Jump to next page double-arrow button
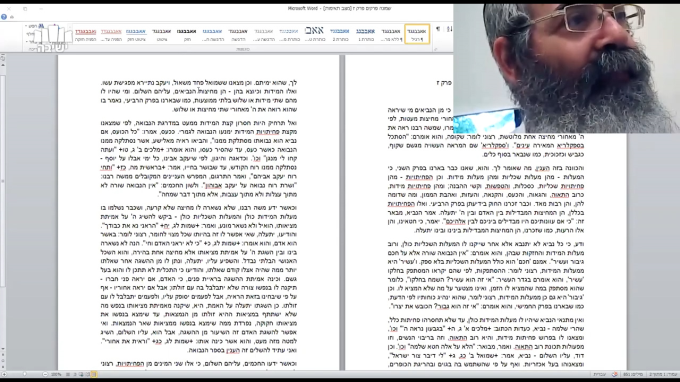680x382 pixels. [x=3, y=366]
